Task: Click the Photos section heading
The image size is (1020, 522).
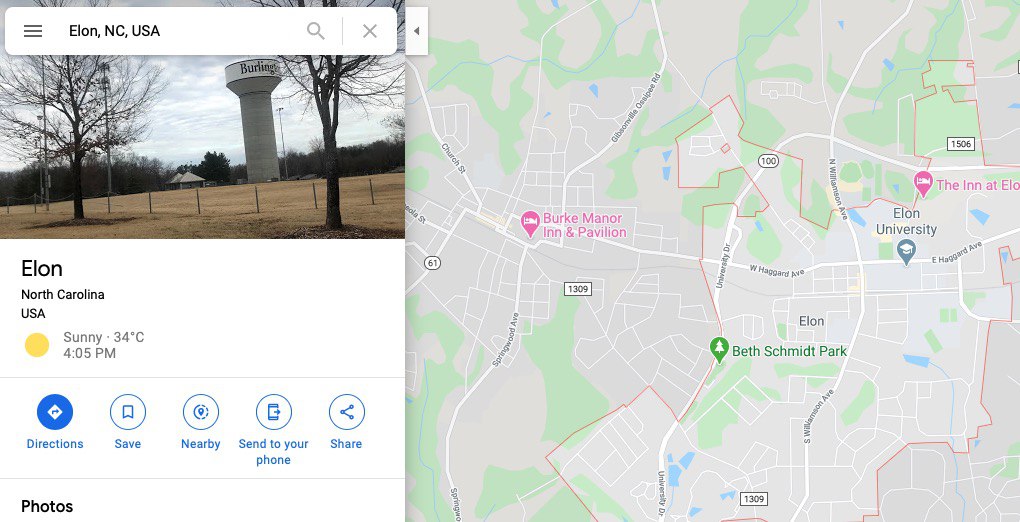Action: point(47,506)
